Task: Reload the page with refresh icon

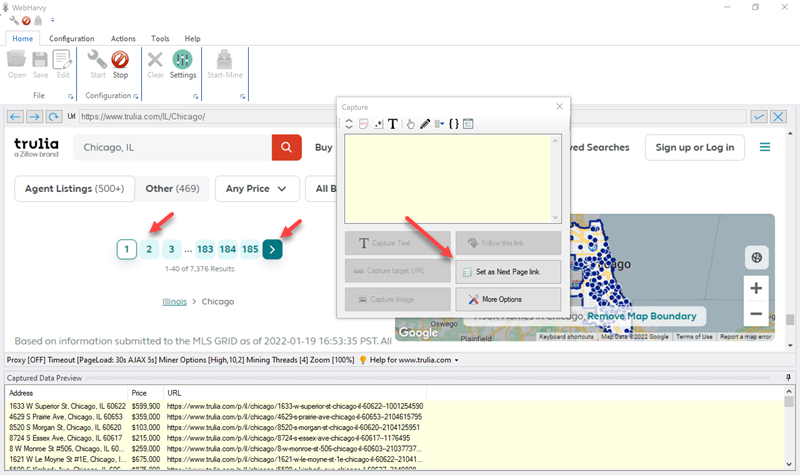Action: pyautogui.click(x=53, y=116)
